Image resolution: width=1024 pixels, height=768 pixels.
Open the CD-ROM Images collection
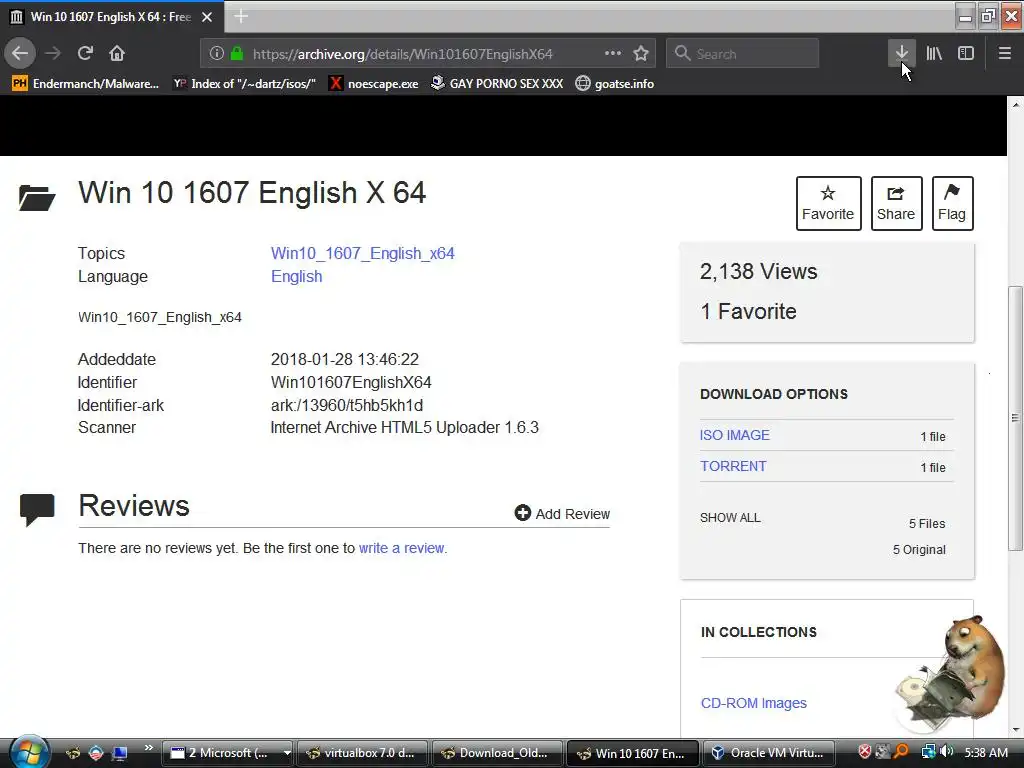click(x=754, y=703)
